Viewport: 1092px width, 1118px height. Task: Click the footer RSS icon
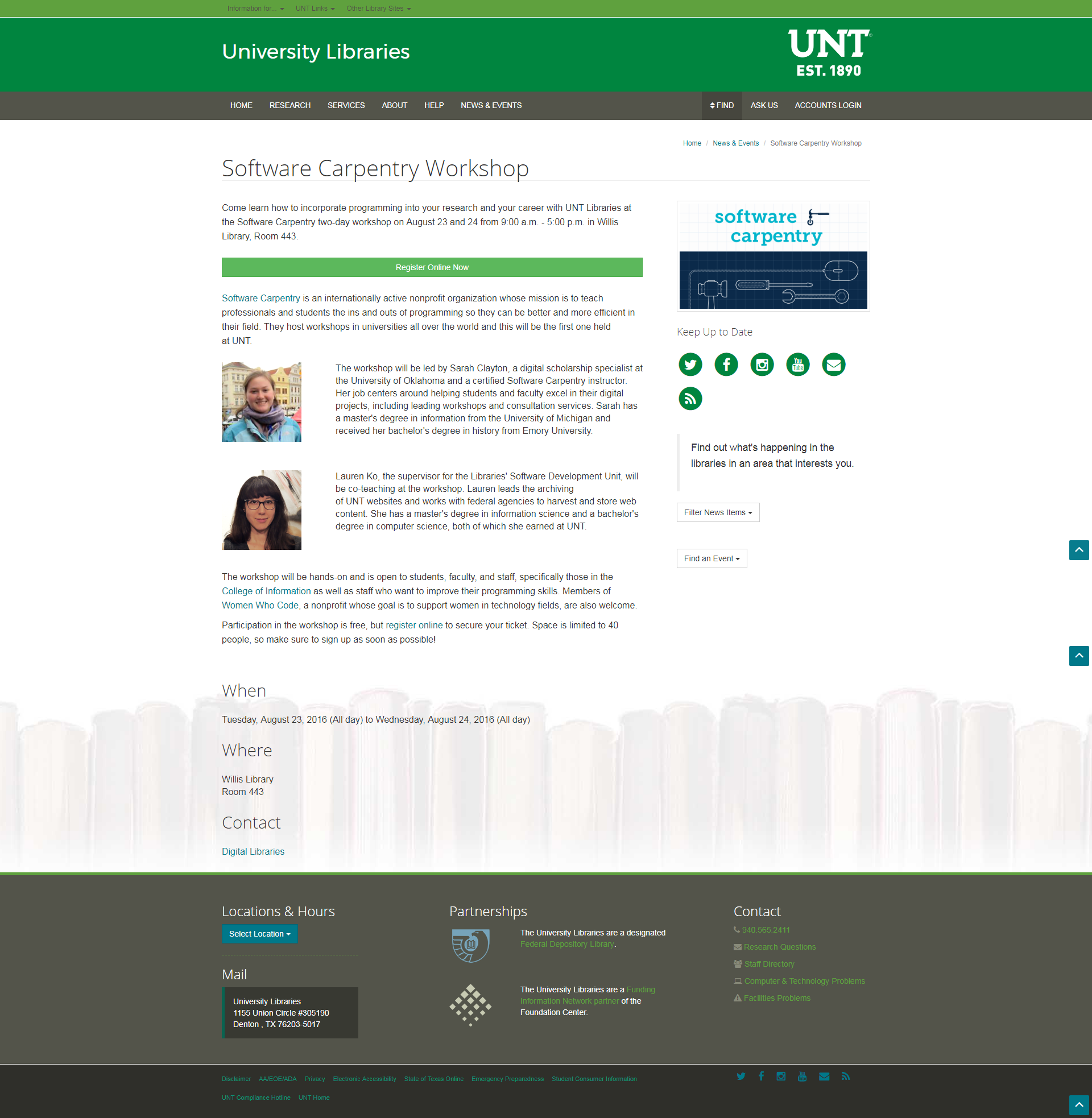tap(845, 1076)
